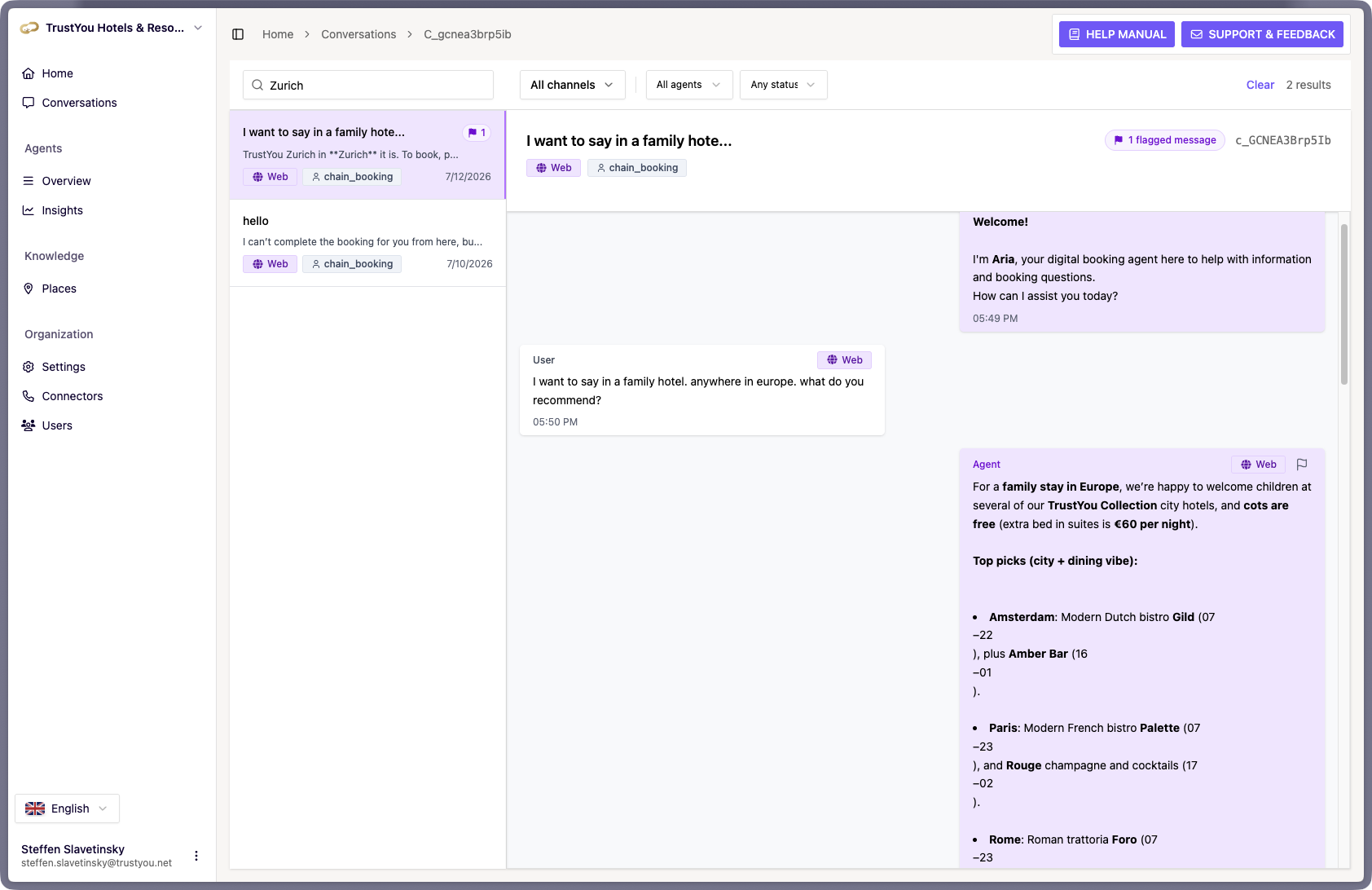The height and width of the screenshot is (890, 1372).
Task: Click the 1 flagged message badge
Action: click(1165, 140)
